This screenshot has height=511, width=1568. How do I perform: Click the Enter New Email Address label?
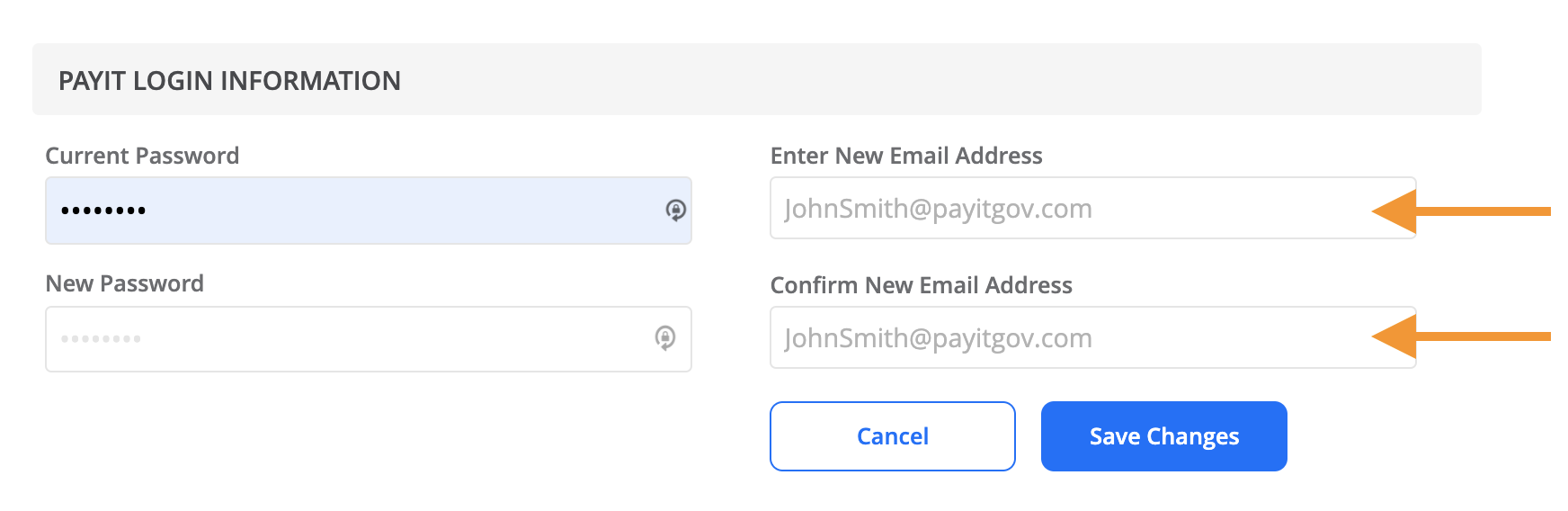(x=906, y=156)
